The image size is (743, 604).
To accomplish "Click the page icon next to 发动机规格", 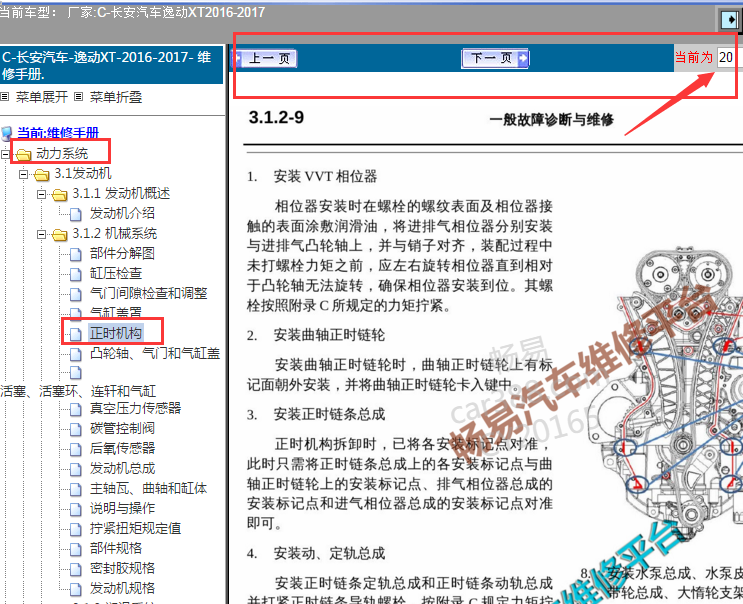I will tap(76, 589).
